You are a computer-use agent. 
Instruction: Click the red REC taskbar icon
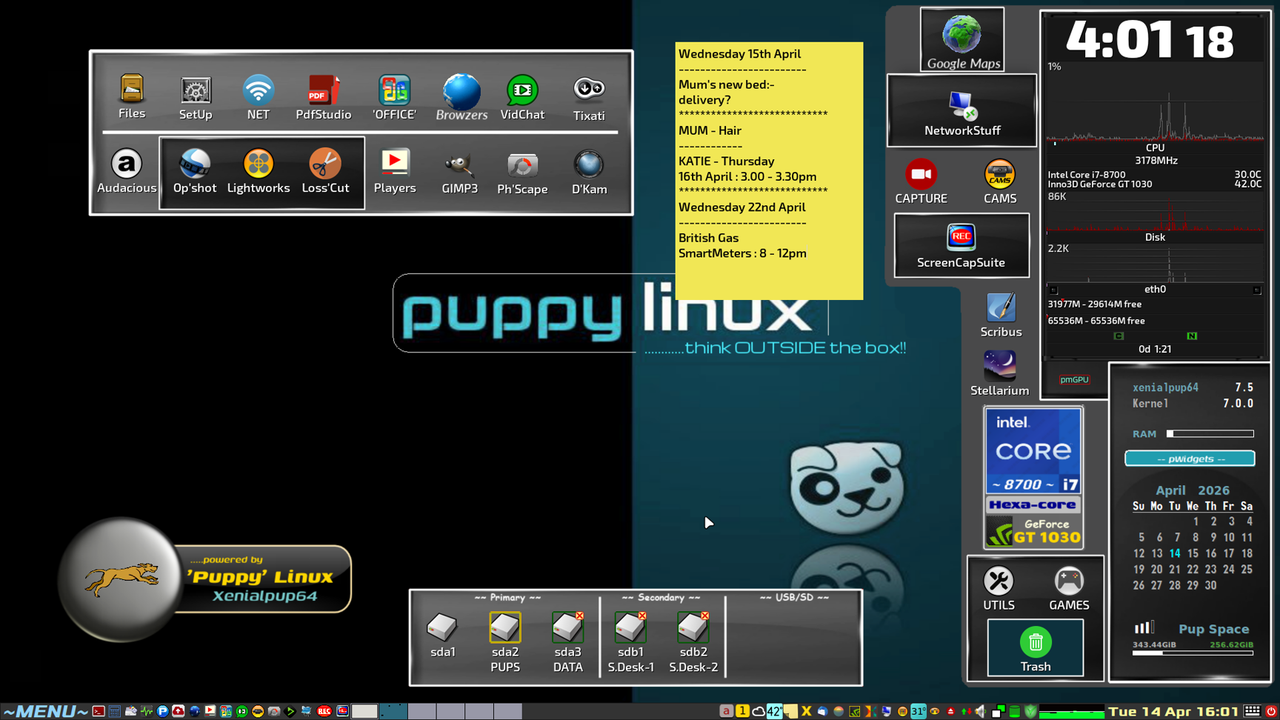[324, 711]
